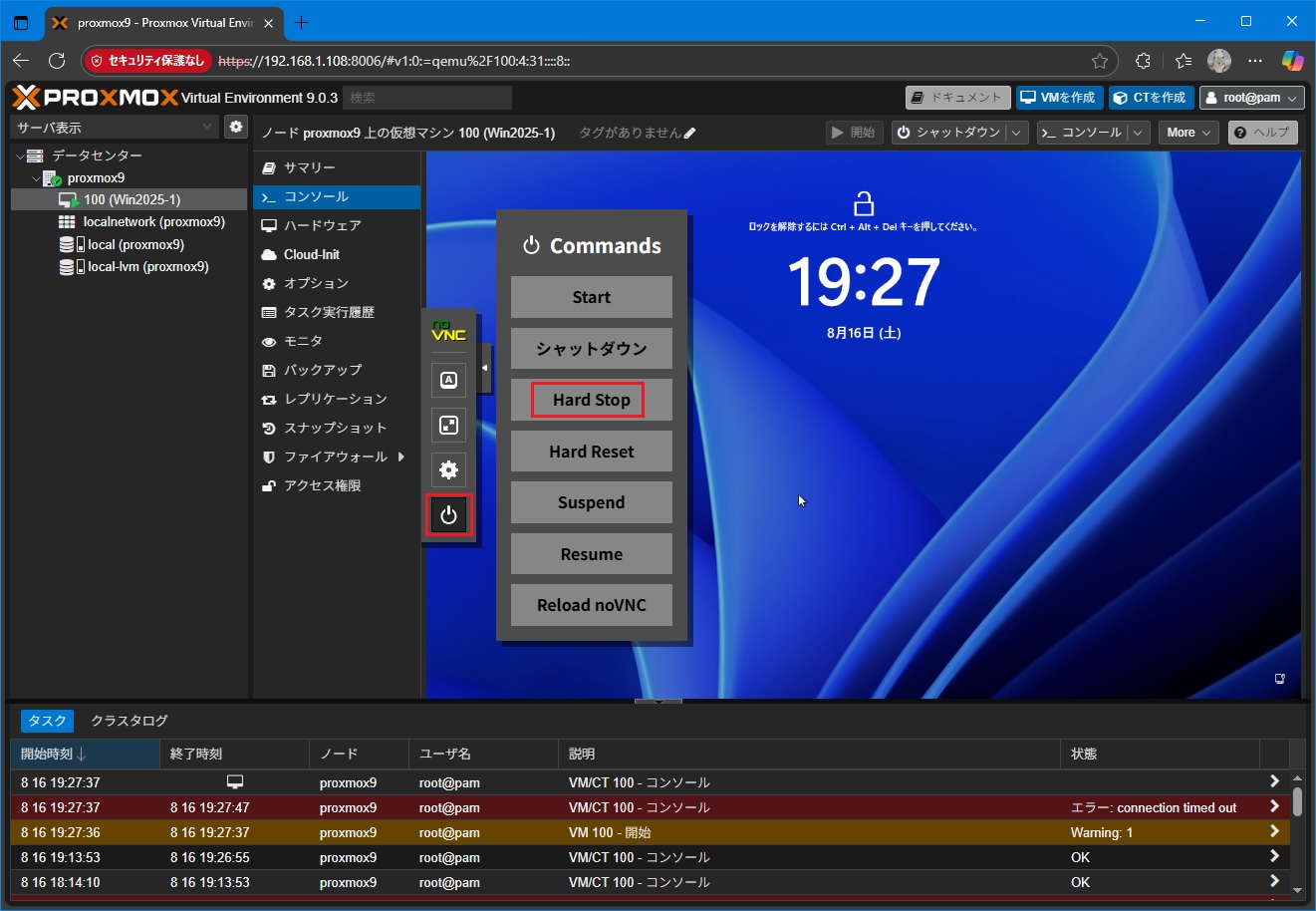This screenshot has height=911, width=1316.
Task: Click task log scrollbar down arrow
Action: coord(1297,890)
